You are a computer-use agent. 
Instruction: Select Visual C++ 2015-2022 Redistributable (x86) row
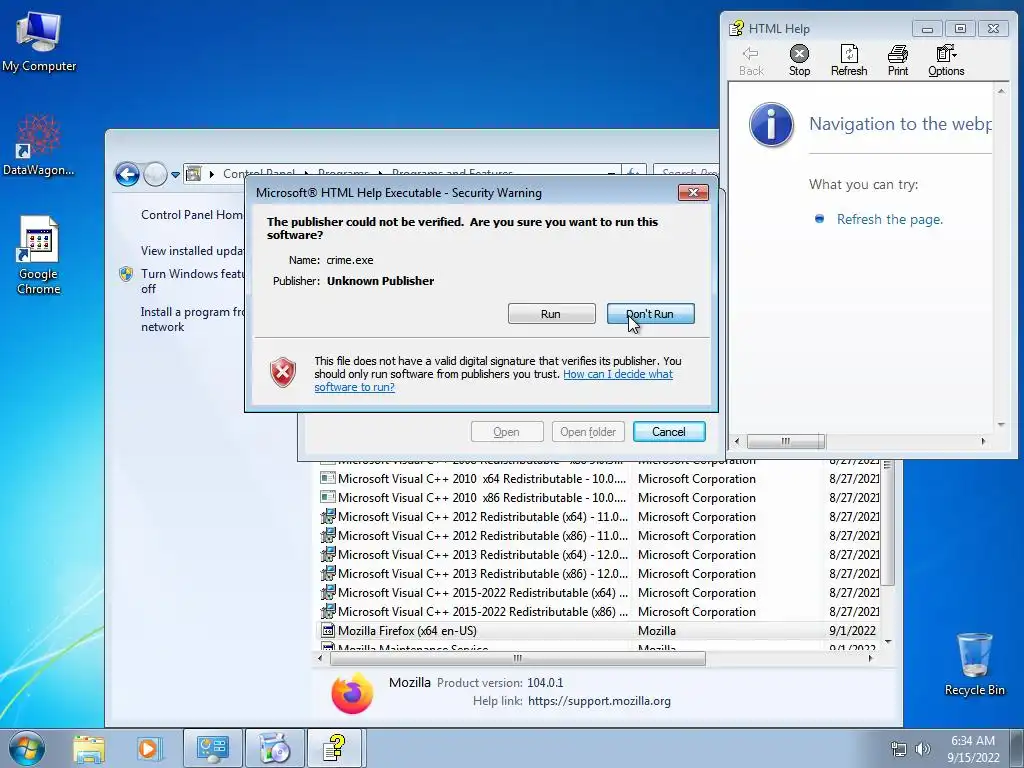pyautogui.click(x=598, y=612)
